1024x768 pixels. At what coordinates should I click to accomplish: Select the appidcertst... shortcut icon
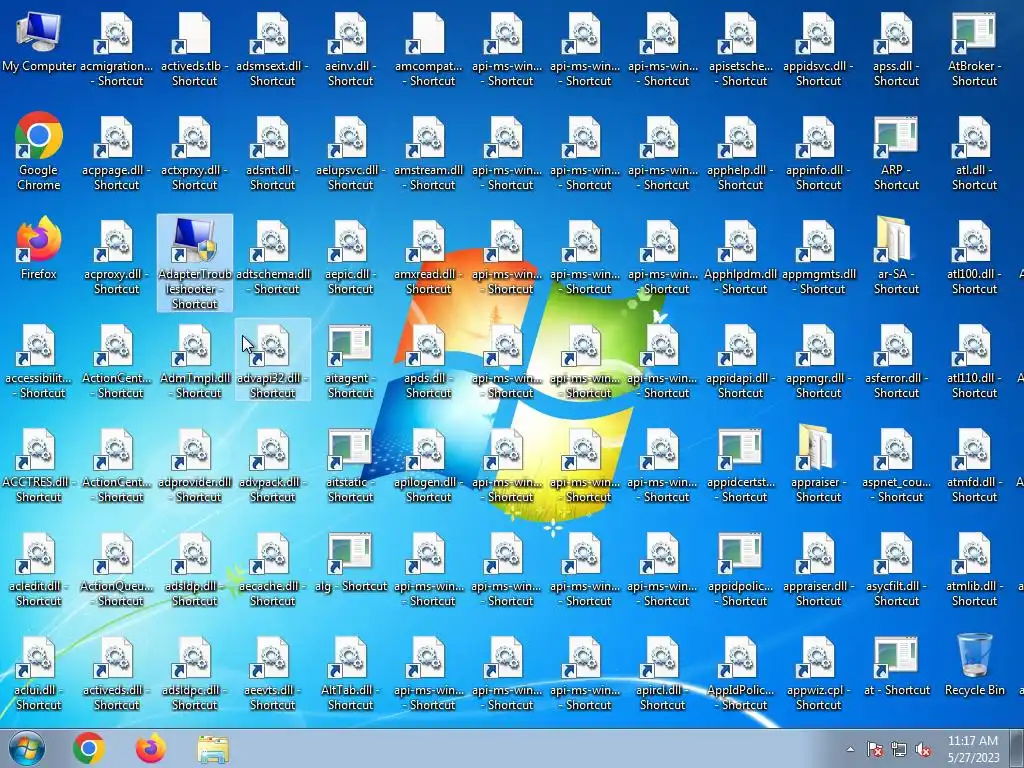741,464
